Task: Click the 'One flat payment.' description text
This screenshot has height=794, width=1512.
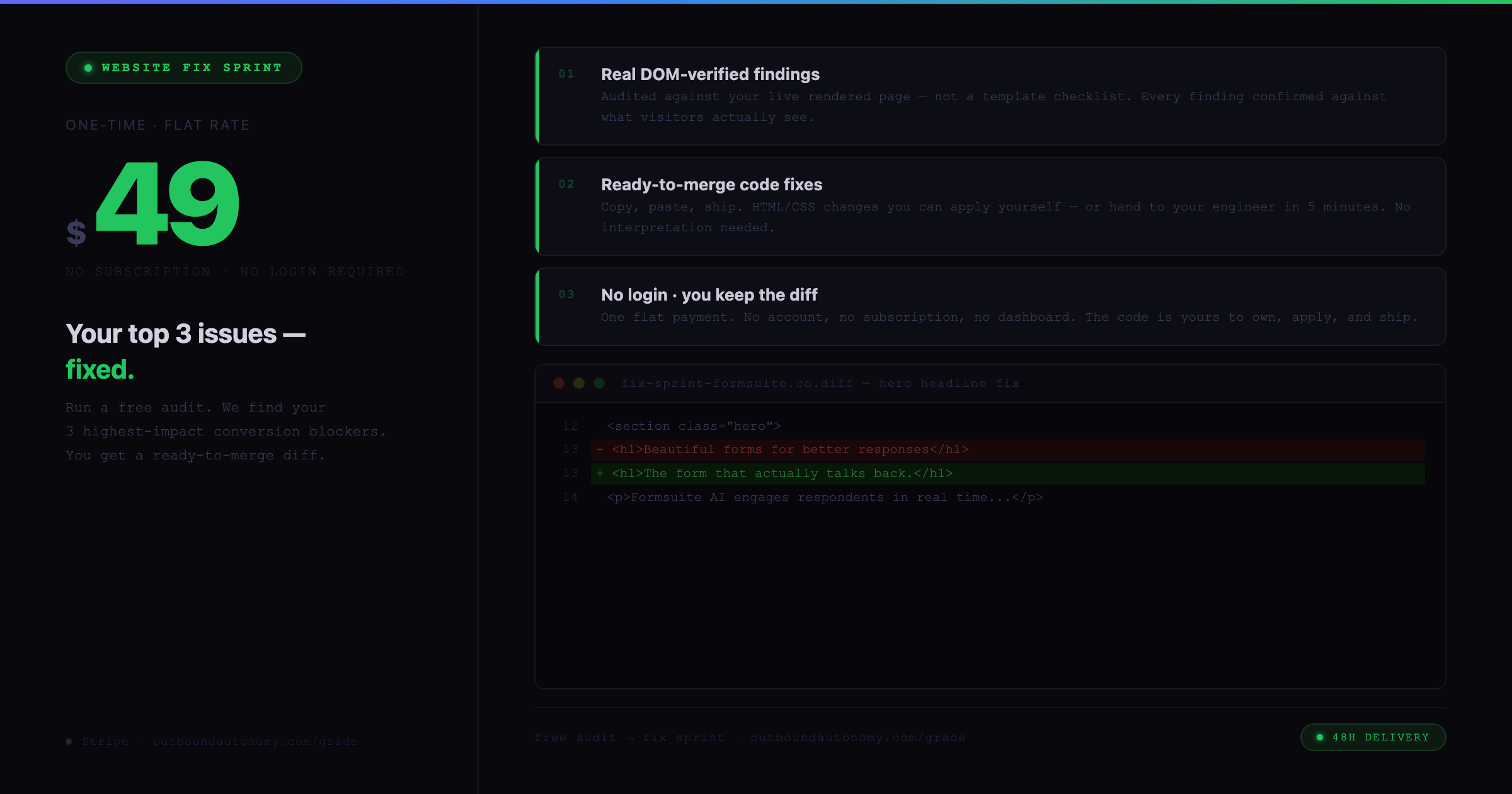Action: 1009,318
